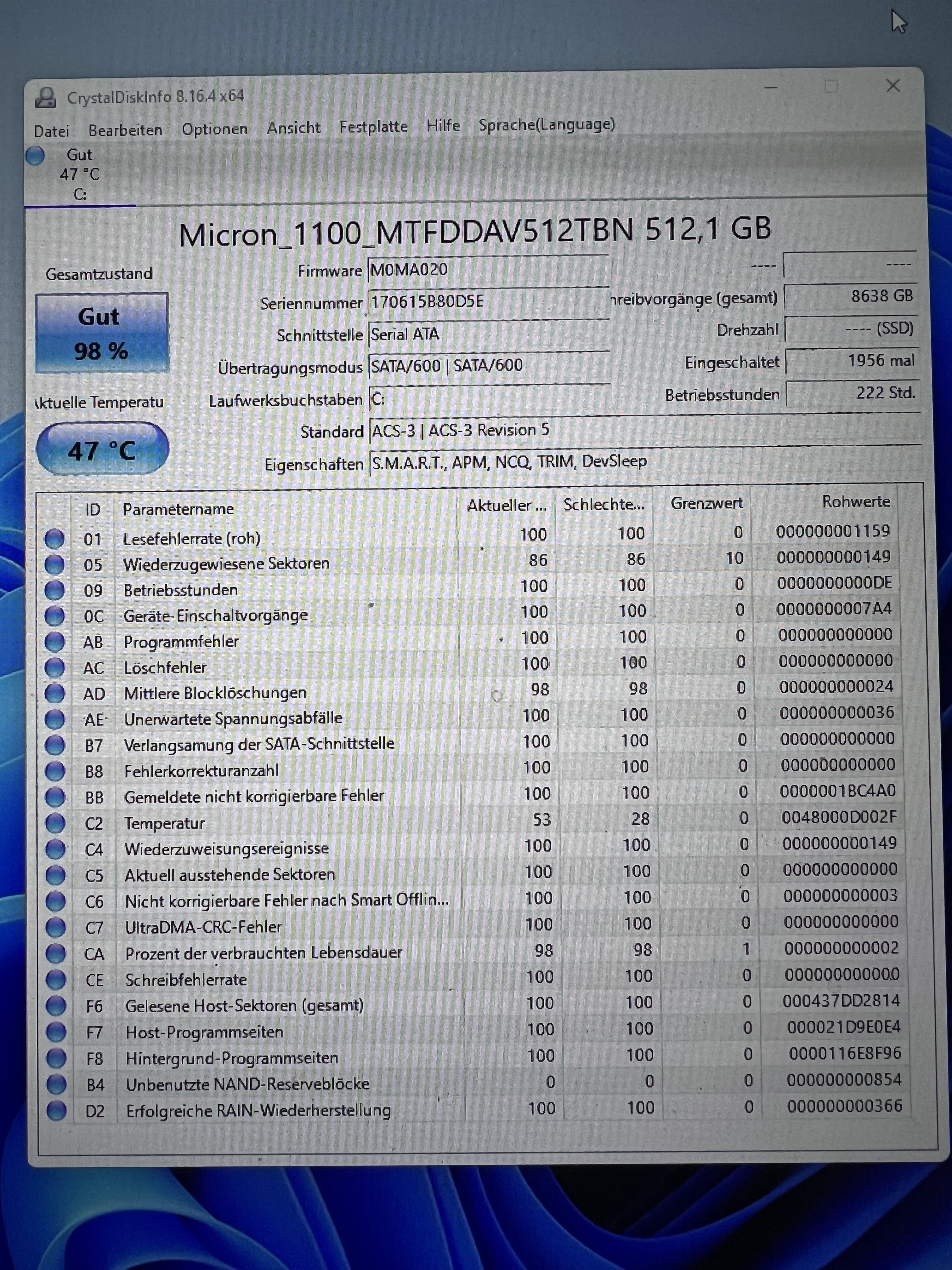Click status icon for Lesefehlerrate (roh) row
This screenshot has width=952, height=1270.
[54, 539]
